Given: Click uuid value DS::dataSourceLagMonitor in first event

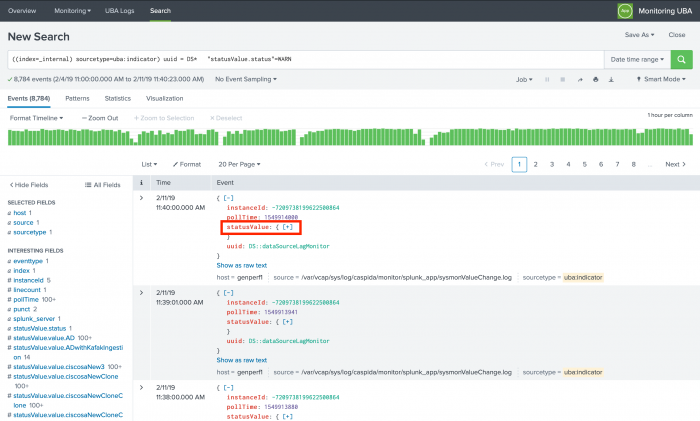Looking at the screenshot, I should 289,246.
